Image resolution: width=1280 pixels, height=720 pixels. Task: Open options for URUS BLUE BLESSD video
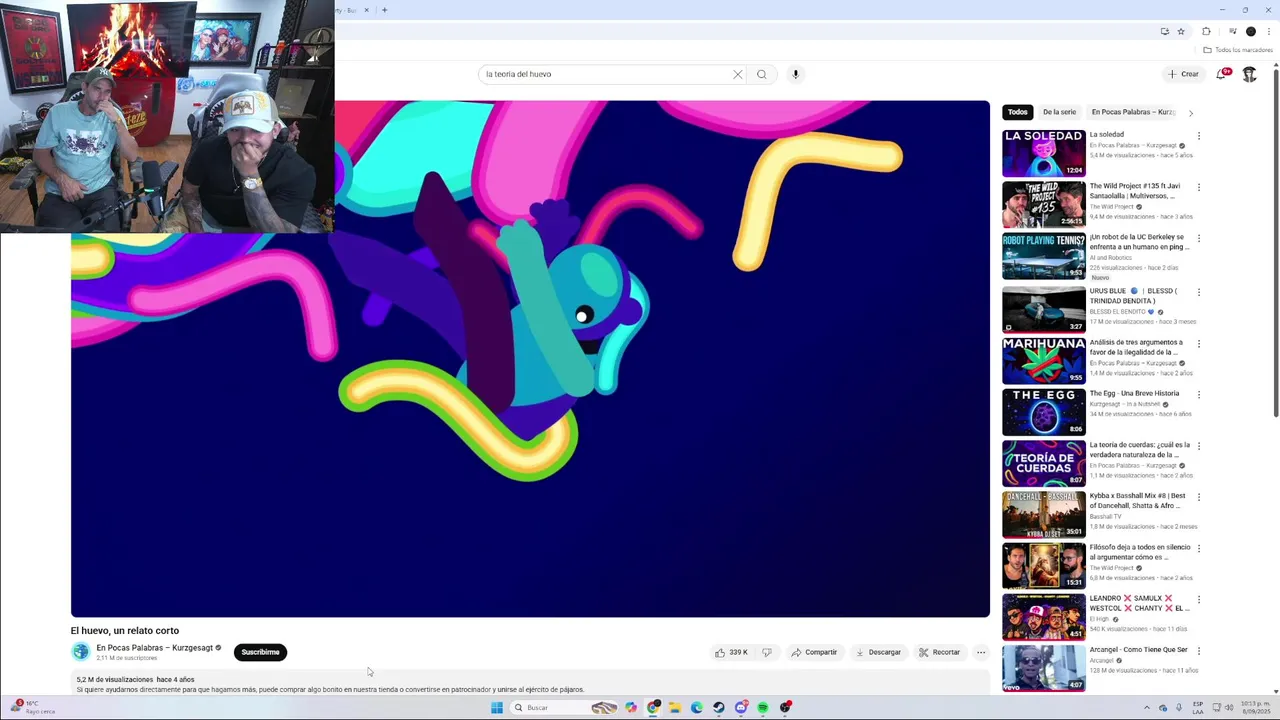tap(1198, 292)
